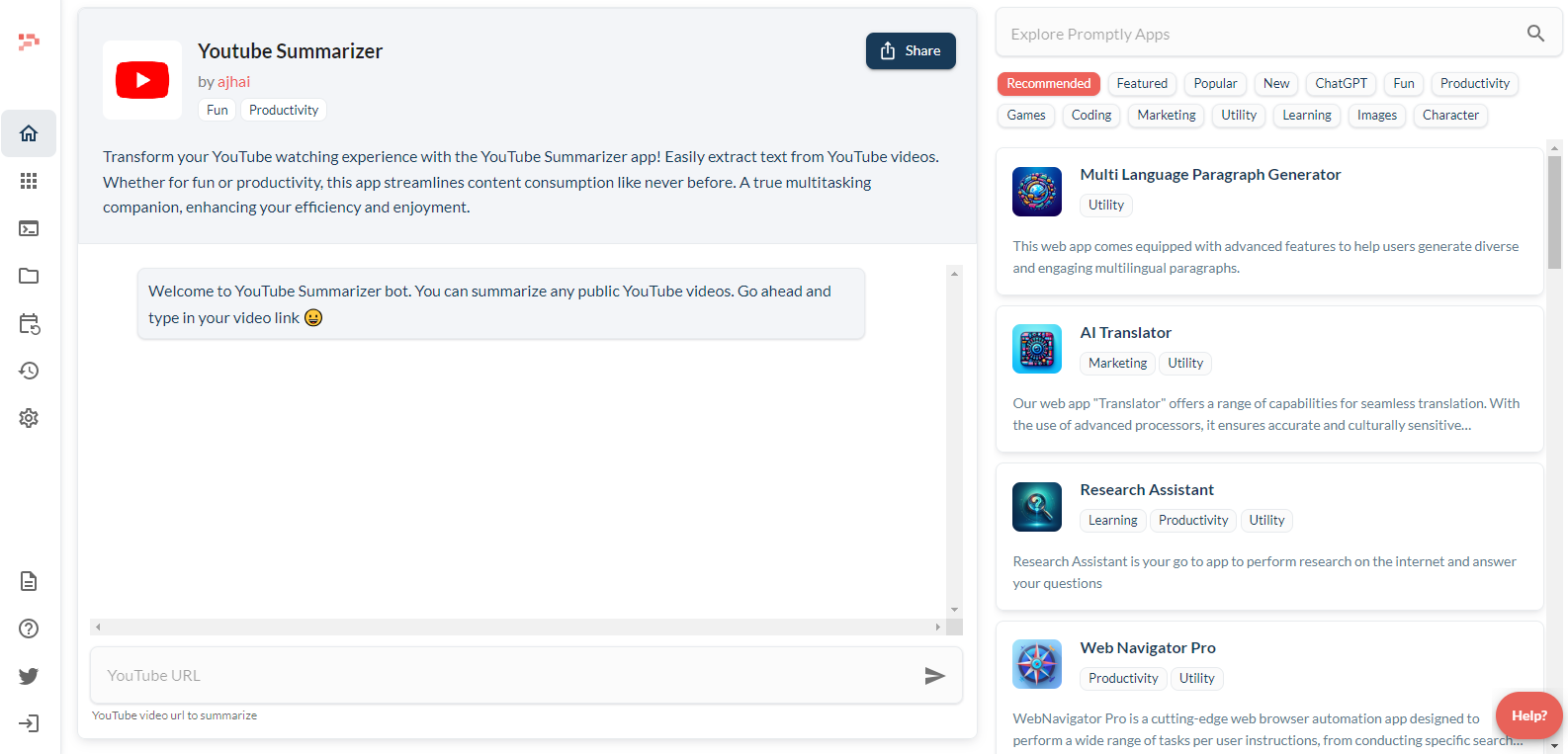
Task: Select the Featured category filter
Action: coord(1142,84)
